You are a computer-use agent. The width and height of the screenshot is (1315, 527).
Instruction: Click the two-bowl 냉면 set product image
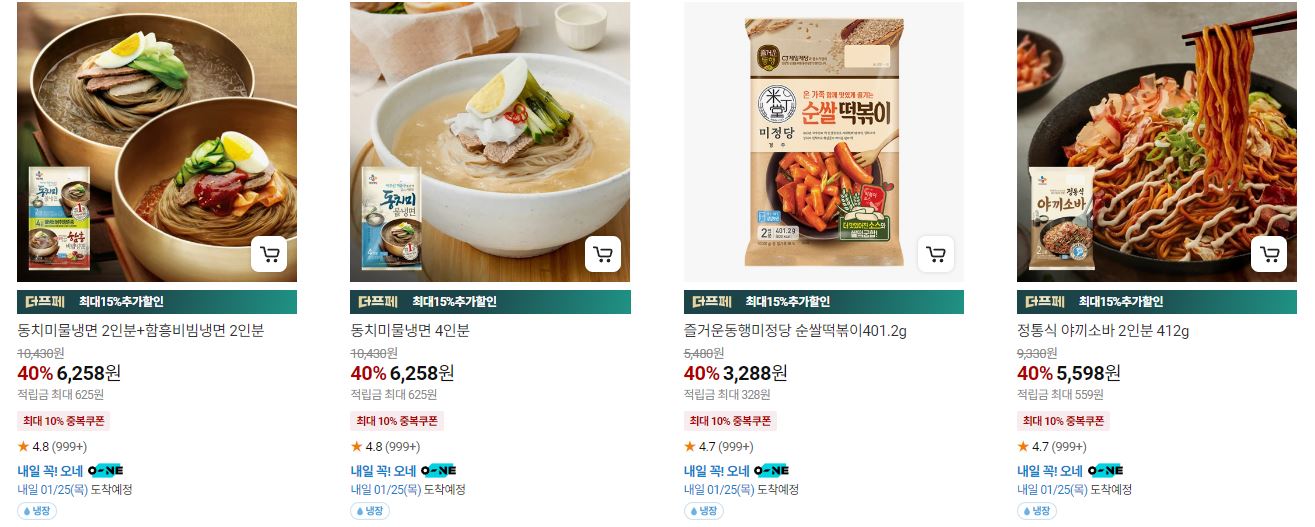(157, 142)
